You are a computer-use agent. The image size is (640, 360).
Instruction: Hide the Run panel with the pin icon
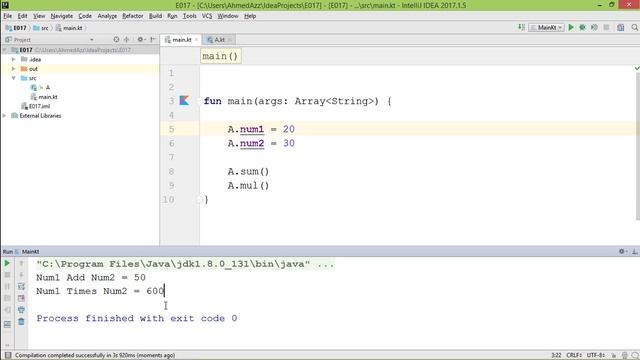pos(635,251)
